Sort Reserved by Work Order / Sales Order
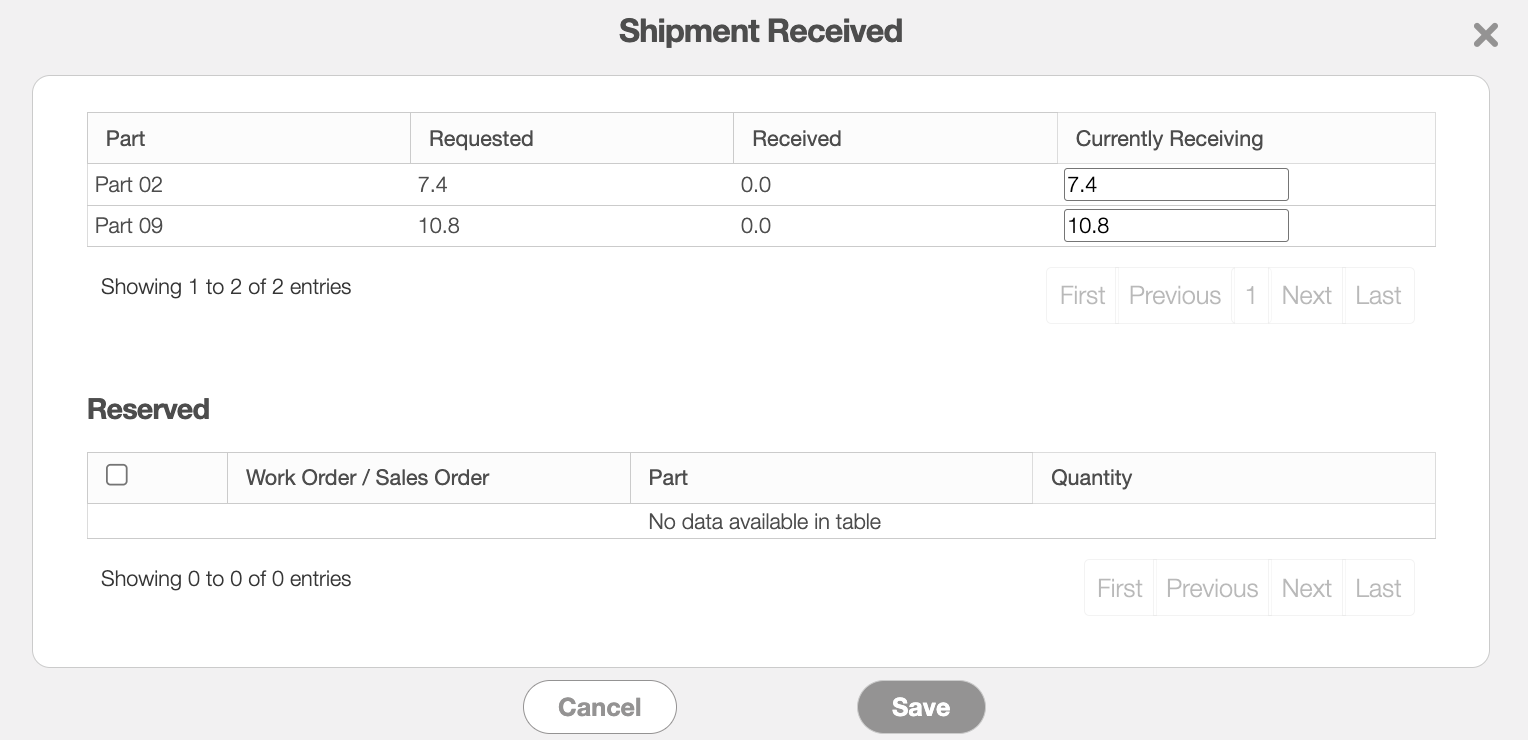 click(x=429, y=478)
